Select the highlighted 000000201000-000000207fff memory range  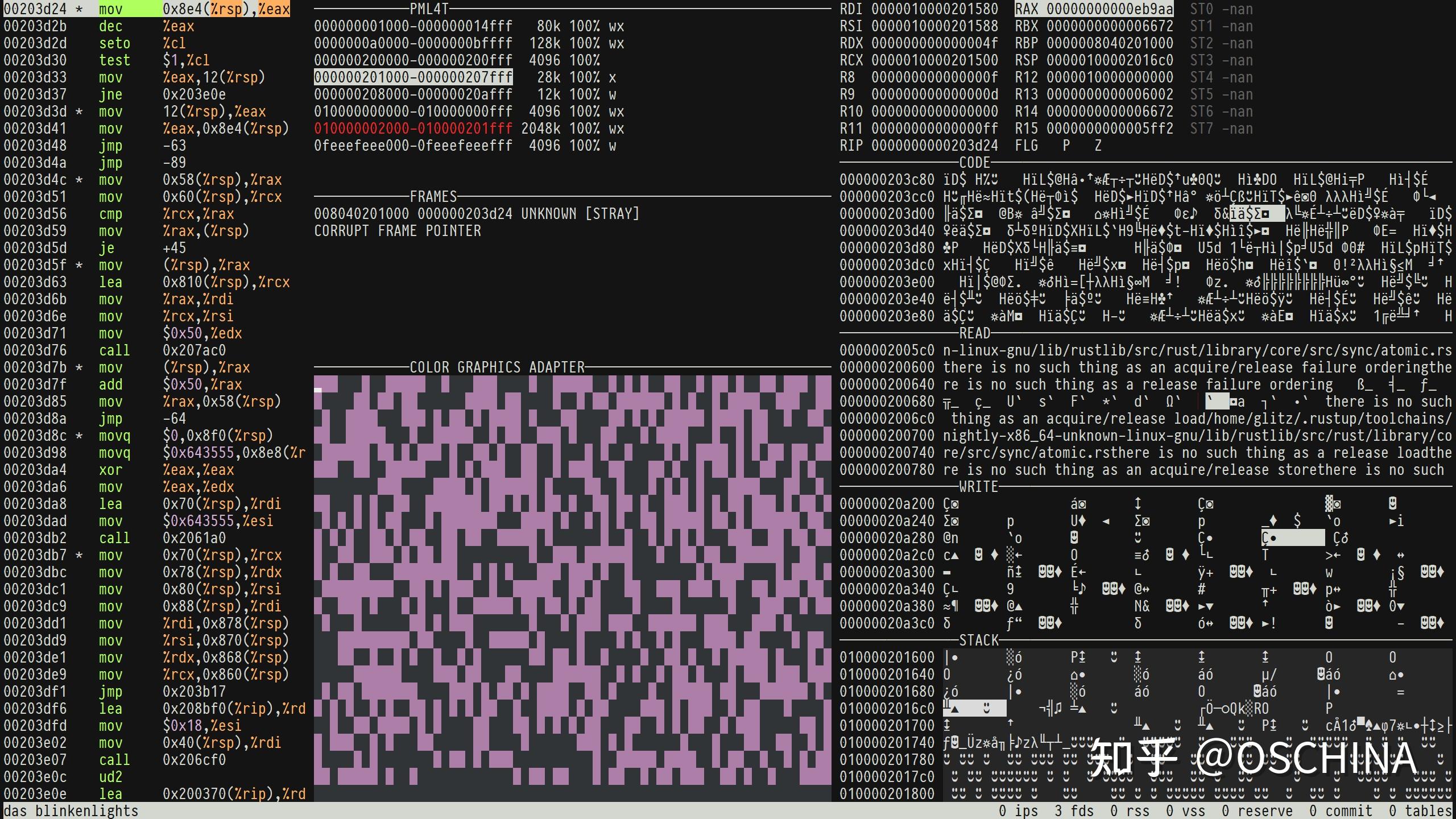point(413,77)
